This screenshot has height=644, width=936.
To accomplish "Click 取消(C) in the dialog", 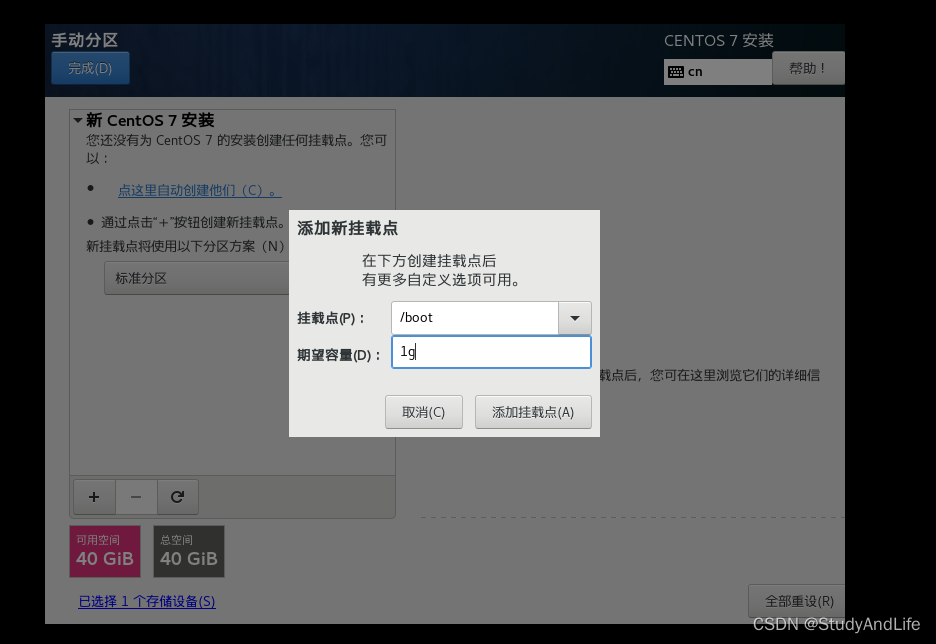I will [x=424, y=412].
